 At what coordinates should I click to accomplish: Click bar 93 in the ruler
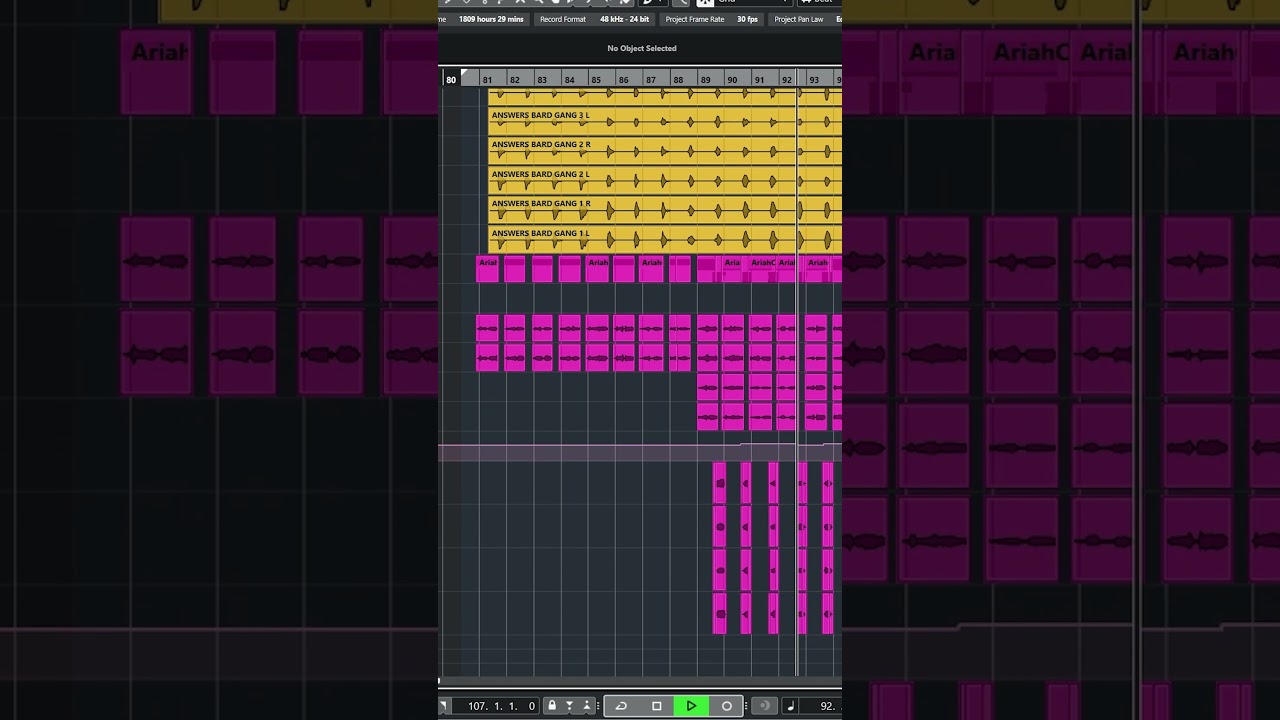[814, 79]
